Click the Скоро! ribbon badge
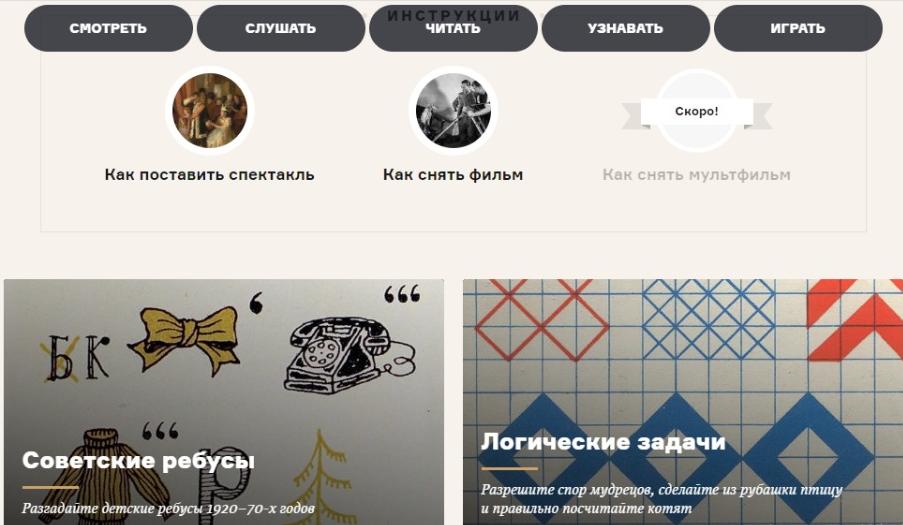 pos(697,112)
